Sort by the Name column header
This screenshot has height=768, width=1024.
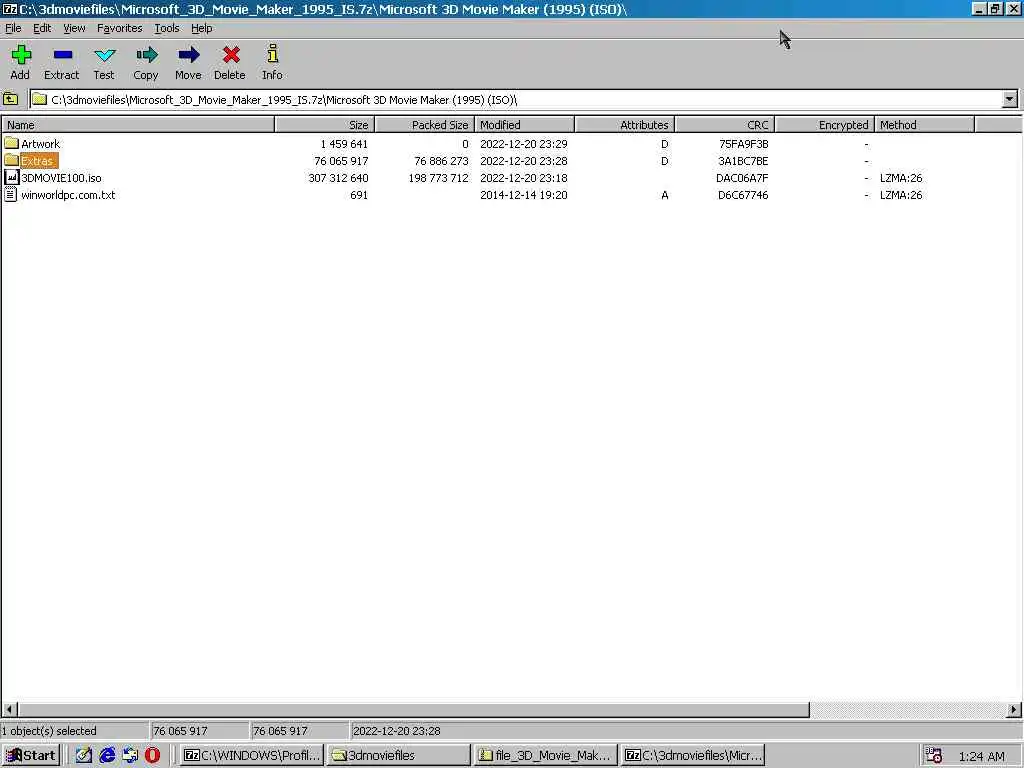coord(138,125)
